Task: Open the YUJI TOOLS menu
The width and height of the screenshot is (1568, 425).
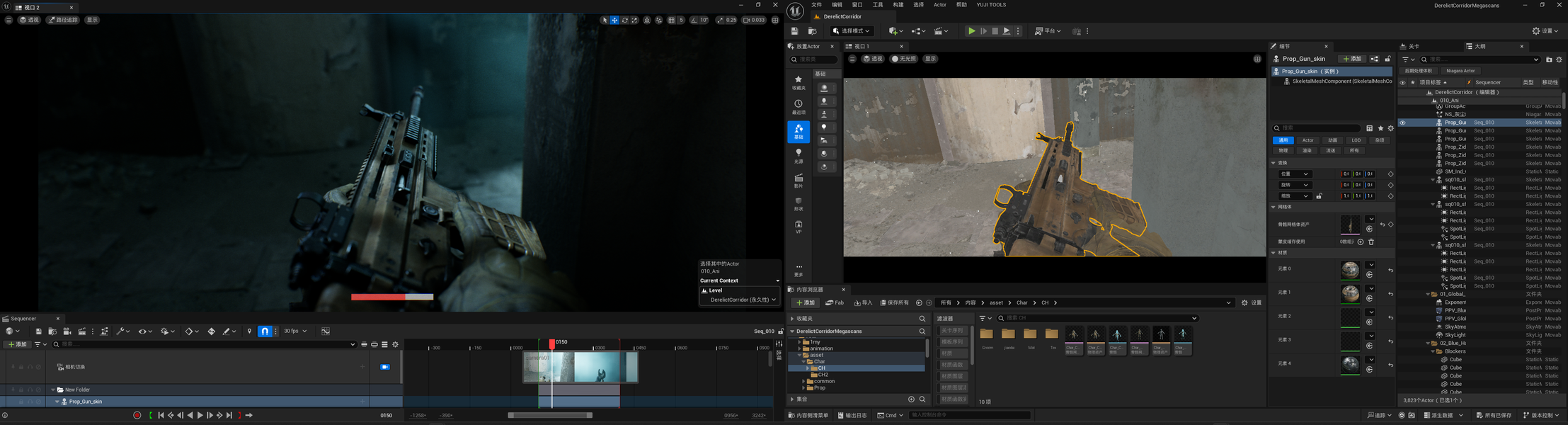Action: 991,5
